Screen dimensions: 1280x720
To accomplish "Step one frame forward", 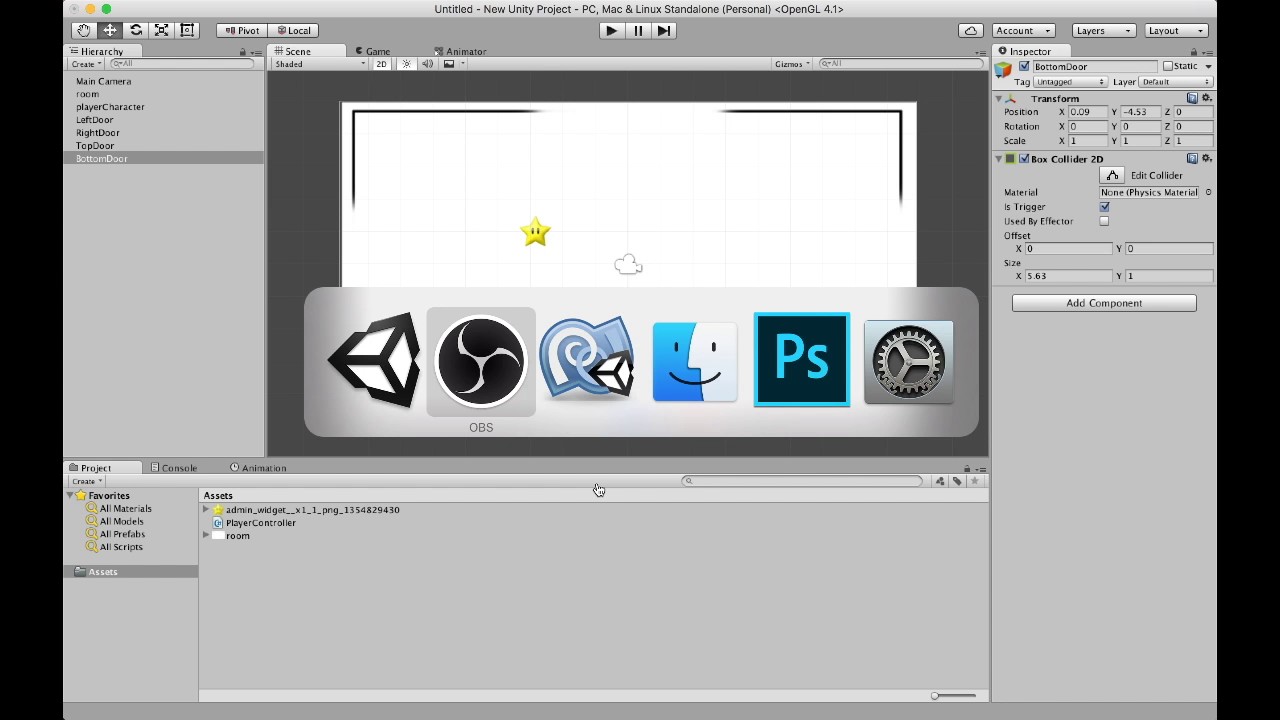I will (664, 31).
